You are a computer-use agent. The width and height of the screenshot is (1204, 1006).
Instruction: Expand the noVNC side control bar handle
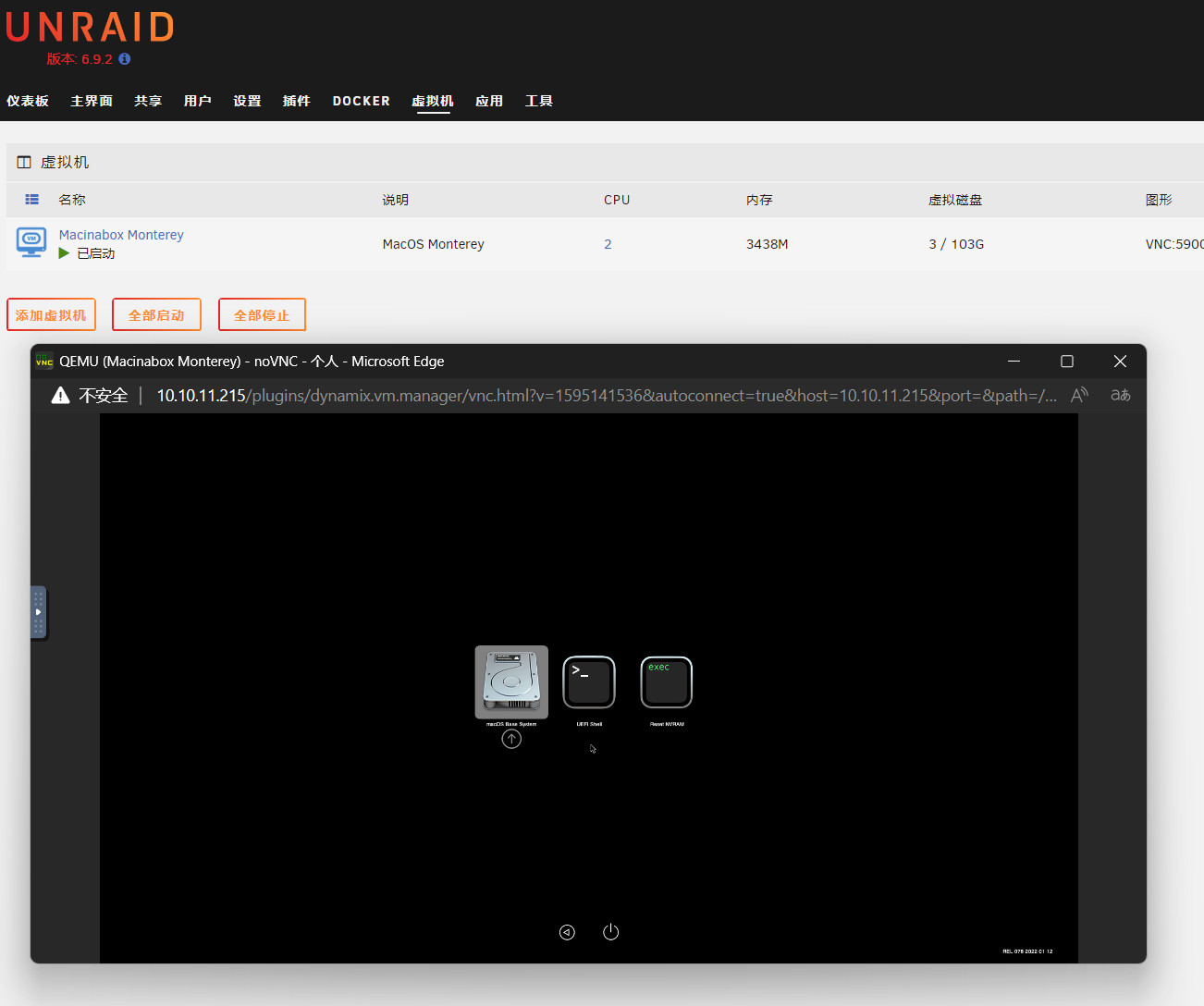[39, 612]
